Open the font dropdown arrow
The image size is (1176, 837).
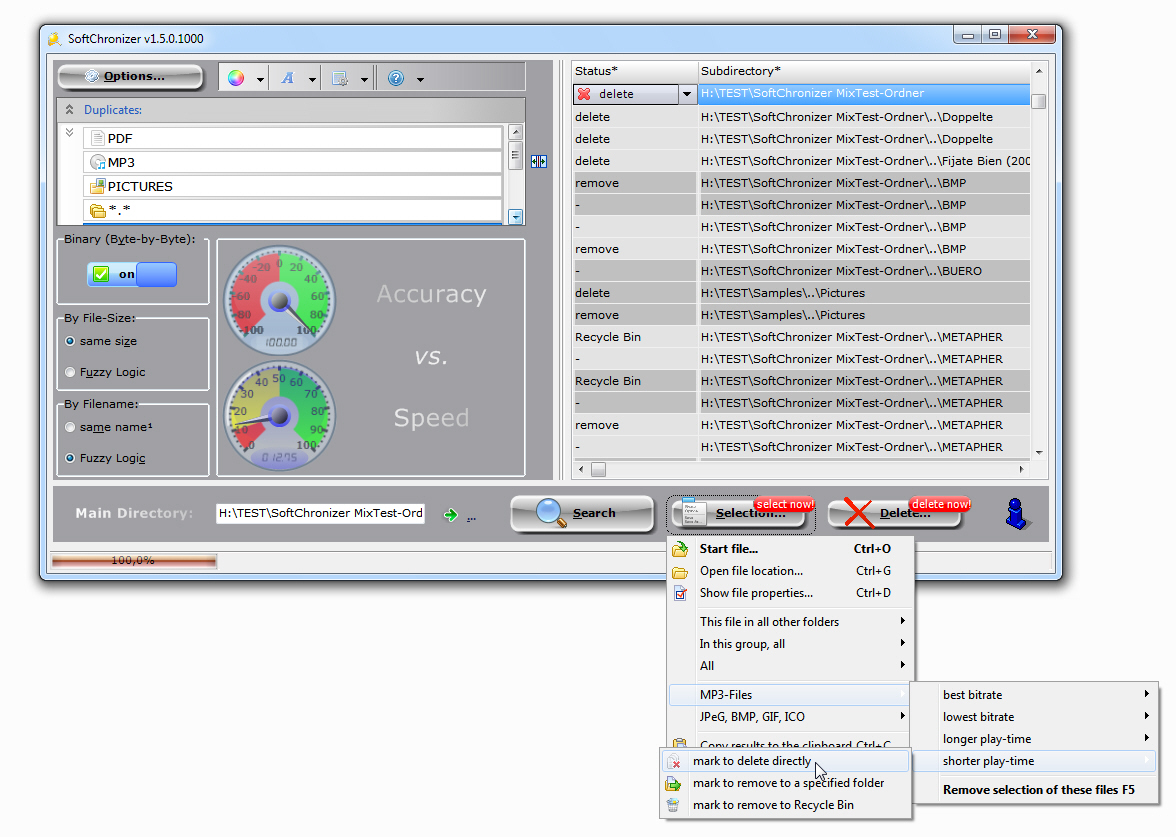pyautogui.click(x=312, y=79)
